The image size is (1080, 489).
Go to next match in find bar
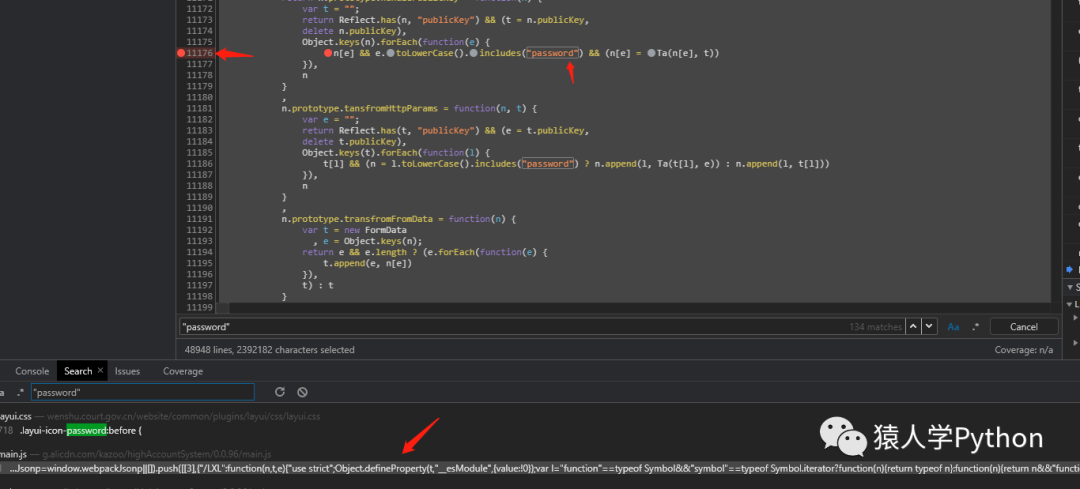coord(929,326)
